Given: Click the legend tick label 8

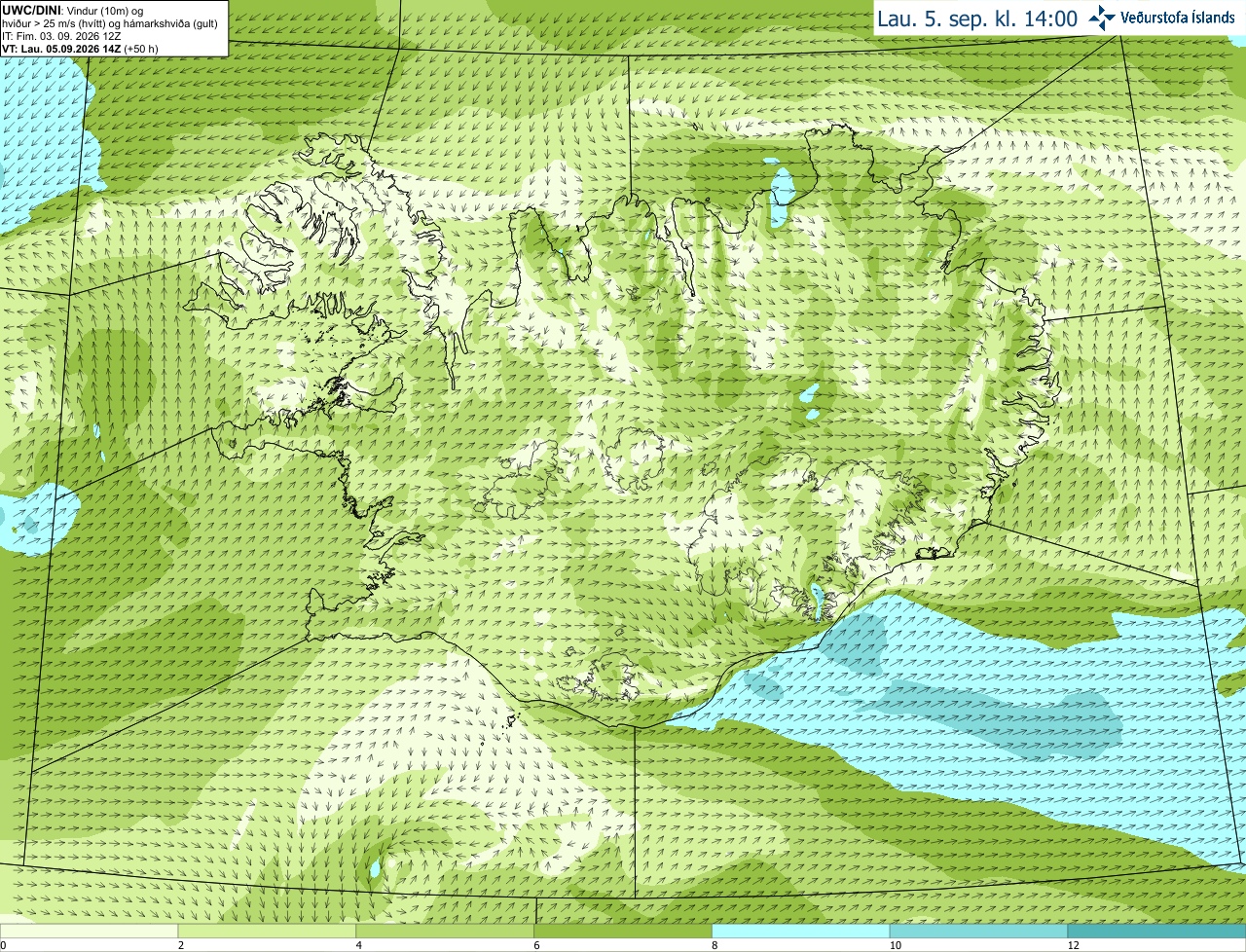Looking at the screenshot, I should point(715,945).
